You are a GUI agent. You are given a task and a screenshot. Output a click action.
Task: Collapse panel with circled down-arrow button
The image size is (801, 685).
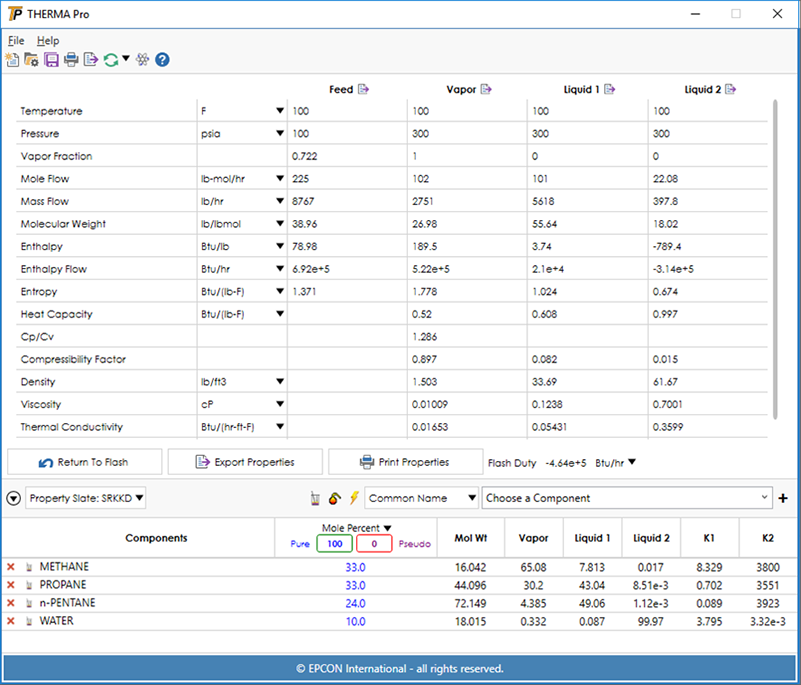point(14,498)
